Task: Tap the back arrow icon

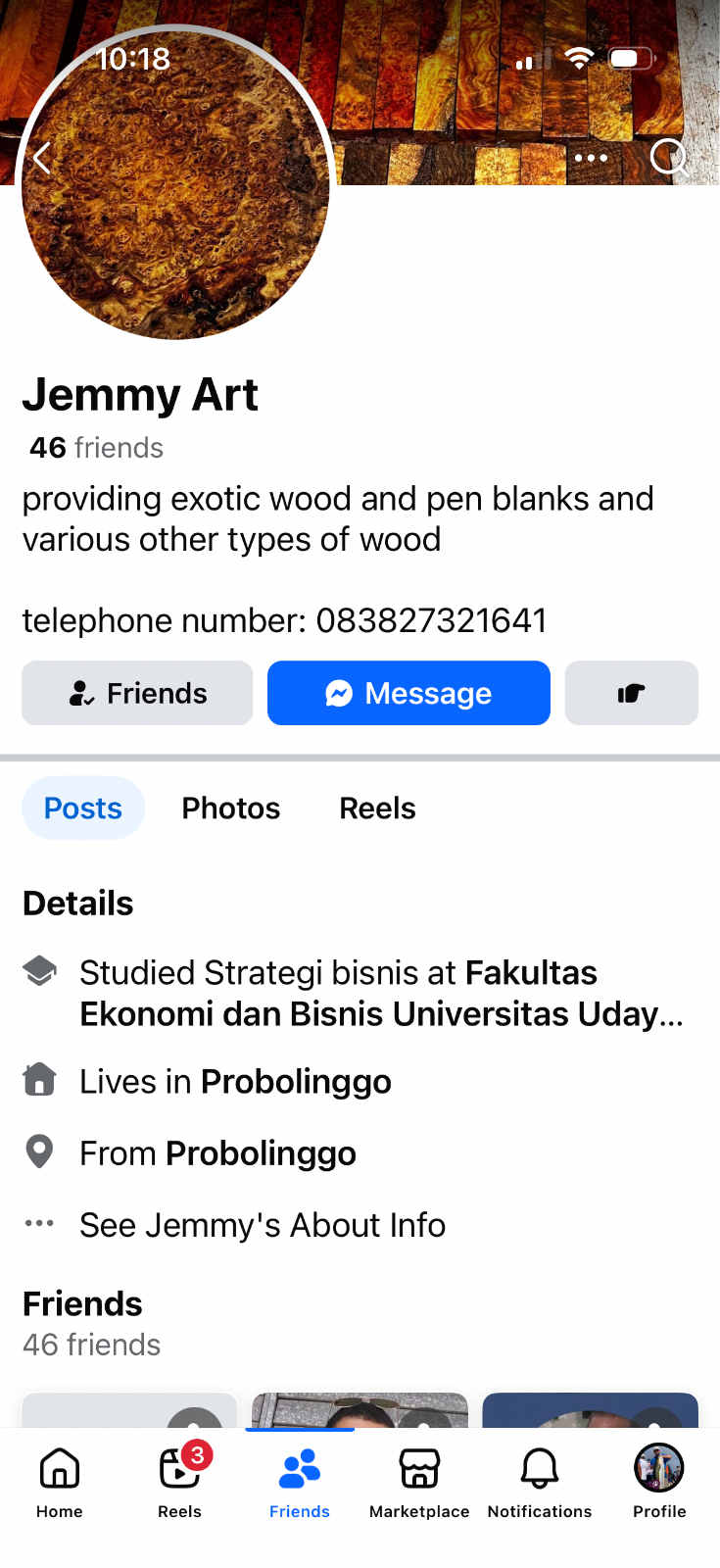Action: 42,158
